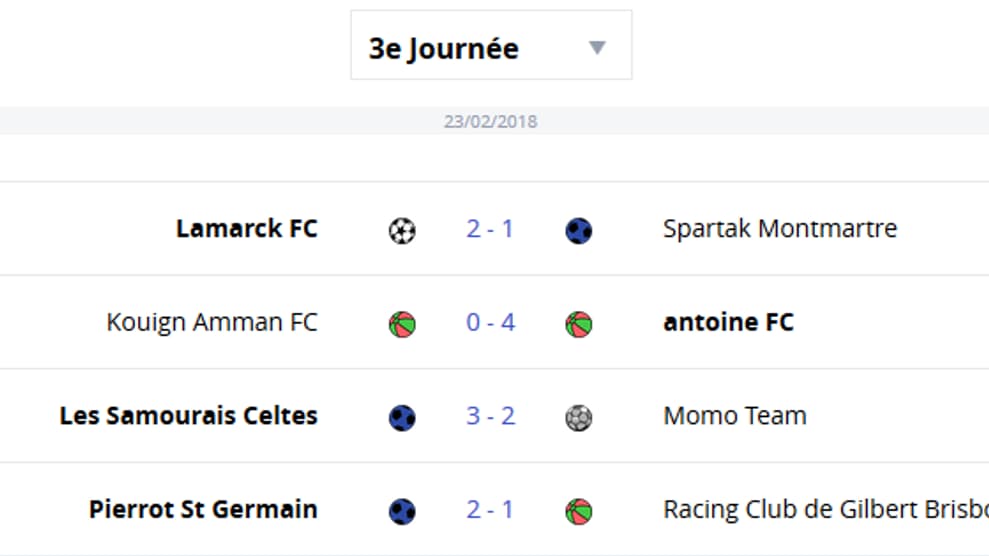Click Lamarck FC's white soccer ball icon
Screen dimensions: 989x556
[x=402, y=230]
